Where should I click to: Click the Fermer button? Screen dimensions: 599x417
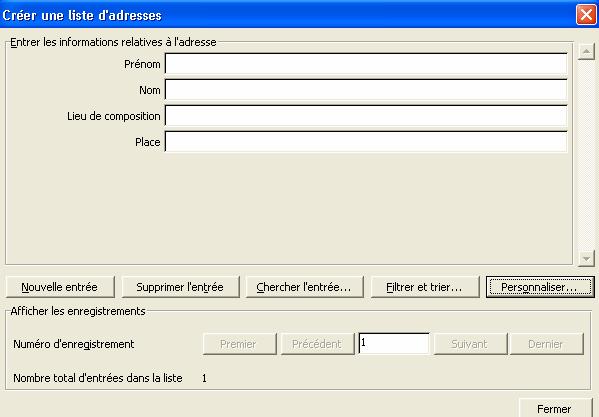[x=555, y=407]
